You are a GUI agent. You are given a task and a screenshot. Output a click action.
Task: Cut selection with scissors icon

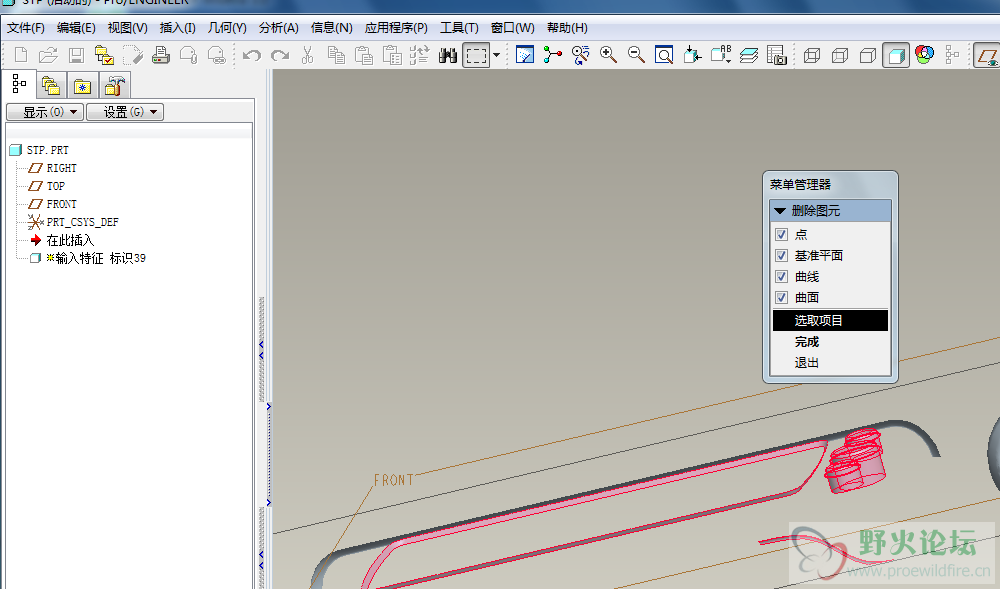307,55
